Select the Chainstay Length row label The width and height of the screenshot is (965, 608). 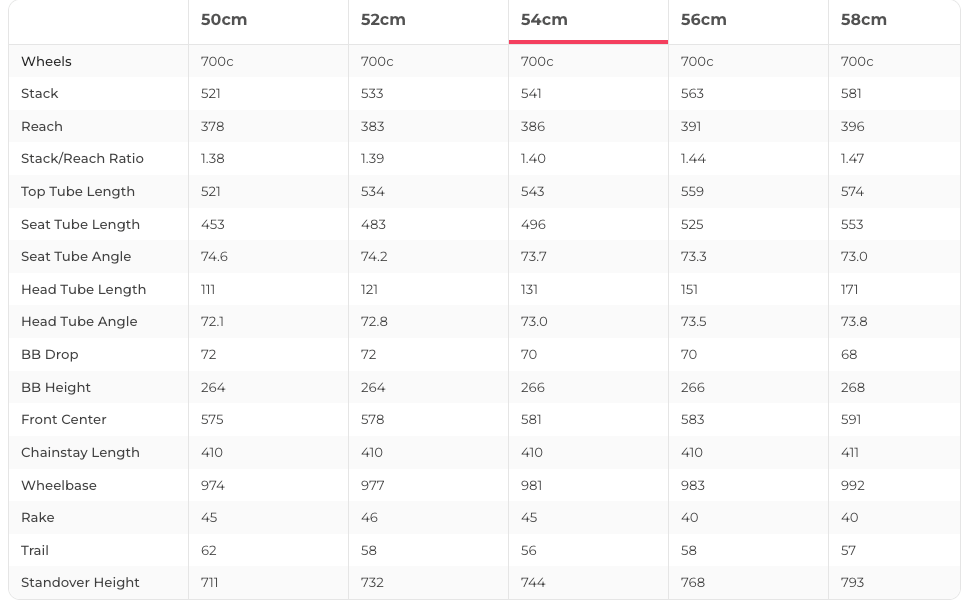click(80, 452)
